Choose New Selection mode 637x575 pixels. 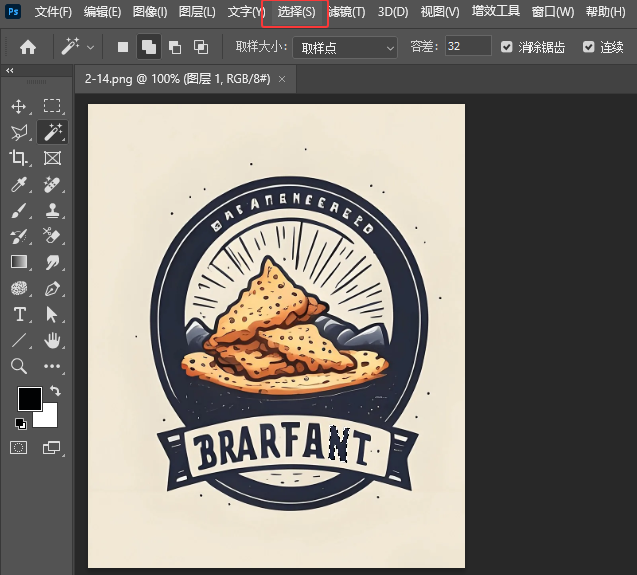(x=123, y=47)
